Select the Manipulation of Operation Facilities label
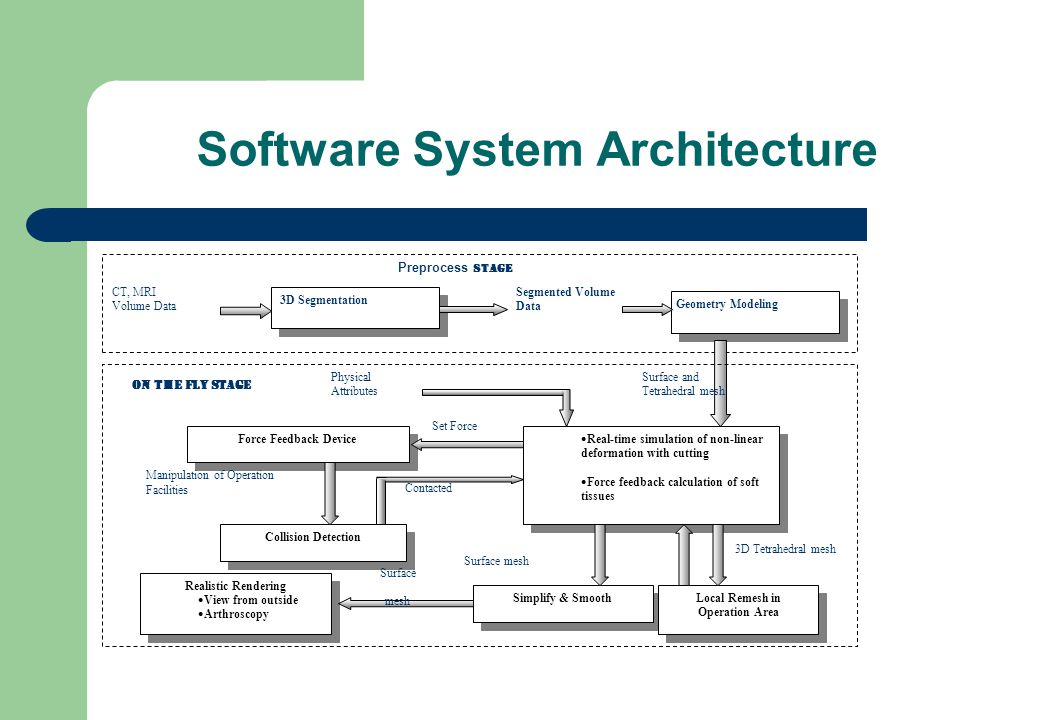The width and height of the screenshot is (1040, 720). [x=210, y=482]
